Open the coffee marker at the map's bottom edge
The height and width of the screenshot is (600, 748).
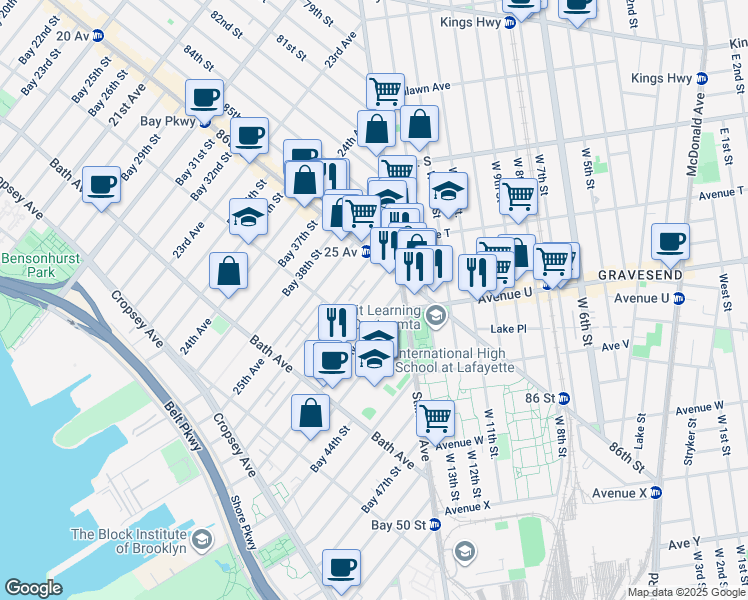[342, 567]
